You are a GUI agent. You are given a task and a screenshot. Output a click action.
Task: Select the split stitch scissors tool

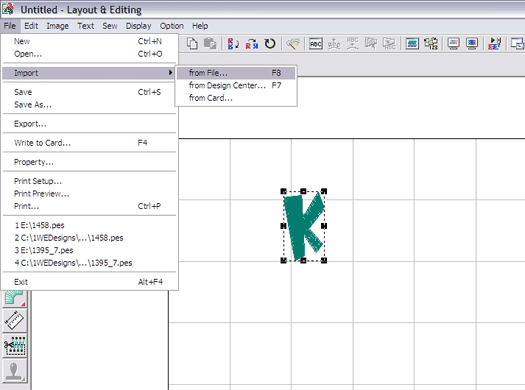(x=14, y=345)
